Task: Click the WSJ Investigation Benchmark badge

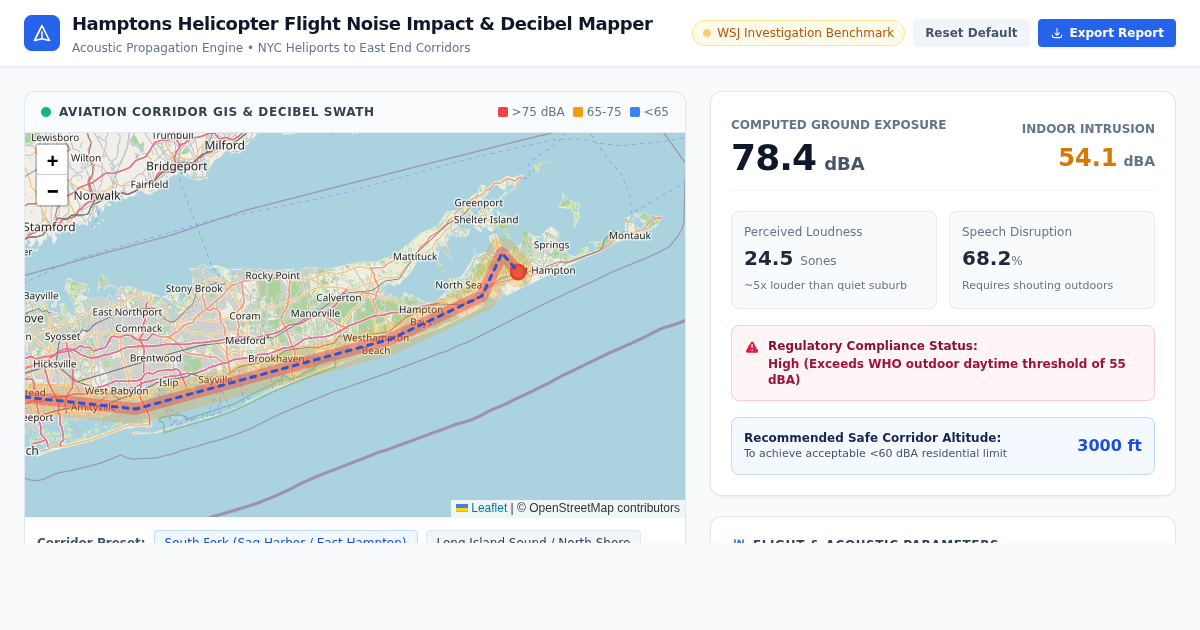Action: [798, 33]
